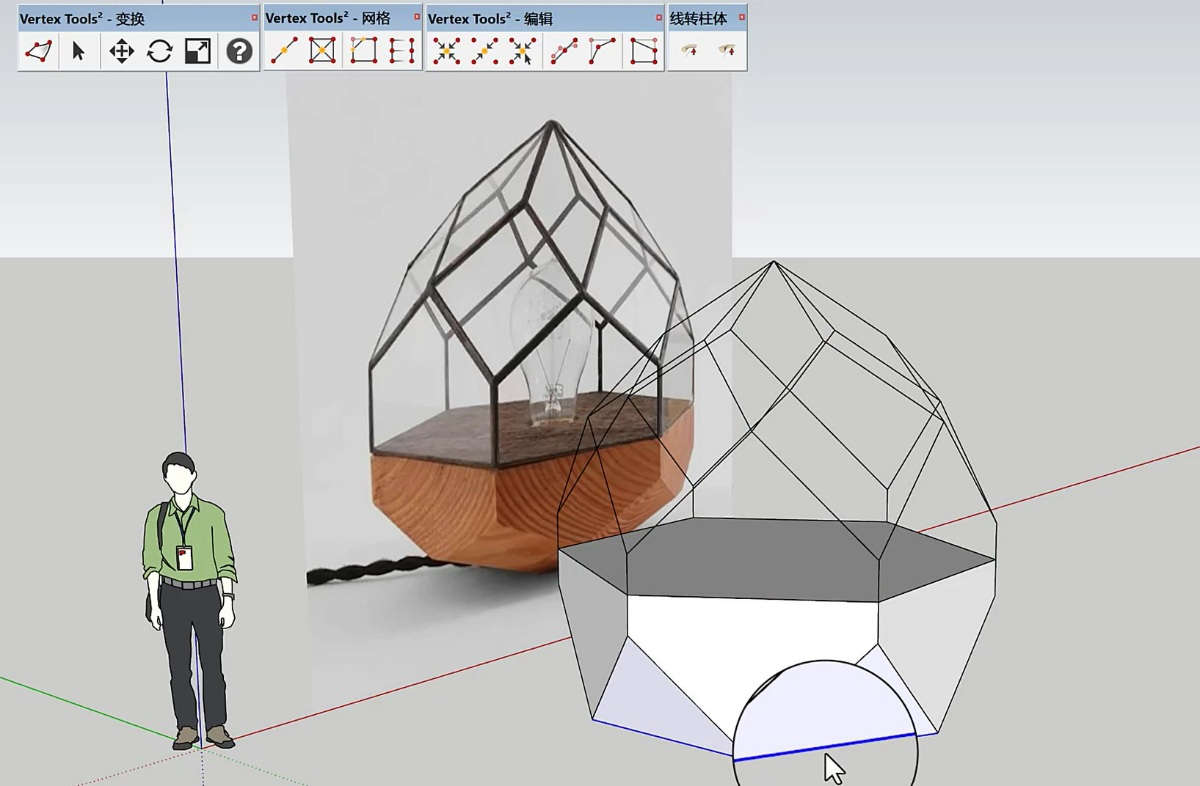This screenshot has height=786, width=1200.
Task: Click the bent line with vertices icon
Action: pos(602,51)
